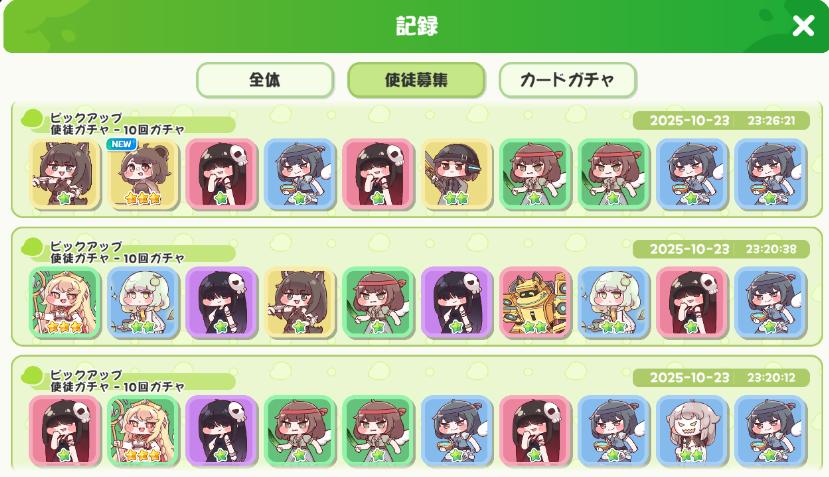Screen dimensions: 829x477
Task: Click the 23:26:21 timestamp label
Action: coord(771,121)
